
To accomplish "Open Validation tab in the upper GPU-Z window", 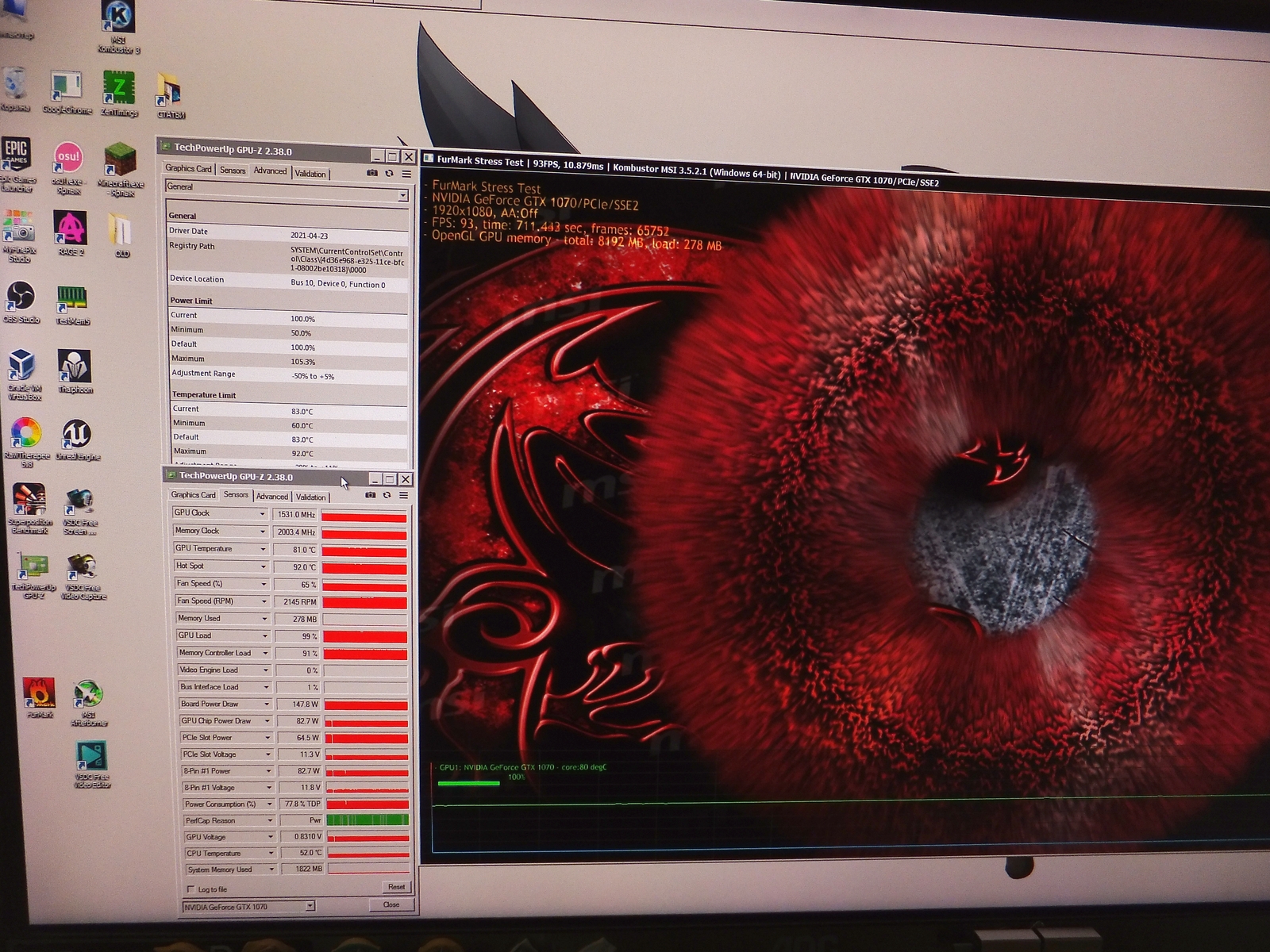I will pyautogui.click(x=310, y=174).
